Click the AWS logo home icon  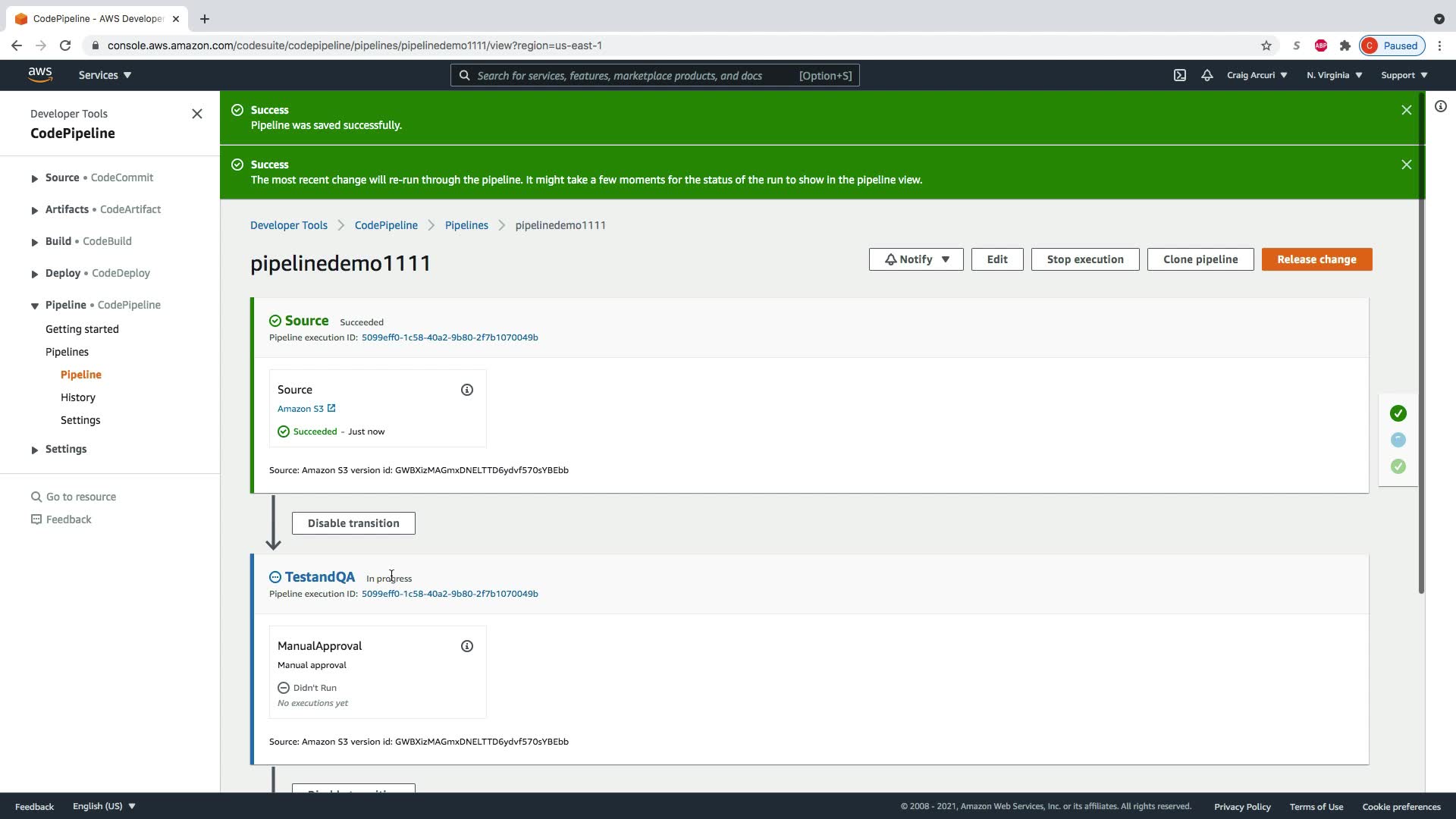tap(40, 75)
